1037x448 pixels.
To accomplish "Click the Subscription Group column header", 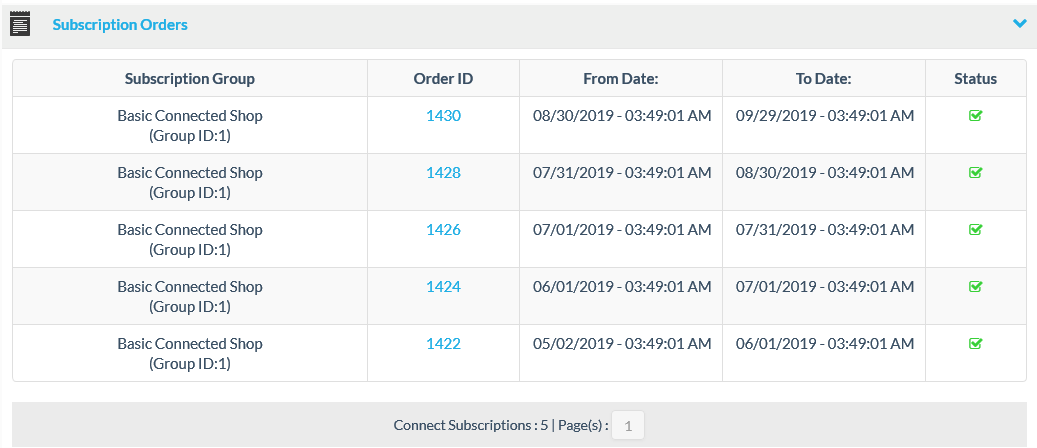I will click(190, 79).
